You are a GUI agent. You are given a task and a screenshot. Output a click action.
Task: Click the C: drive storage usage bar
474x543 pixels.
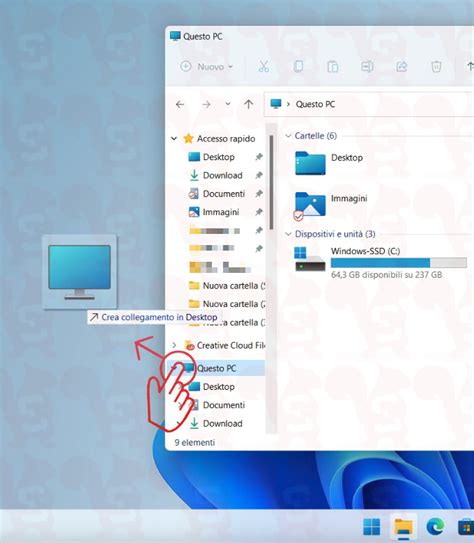(399, 263)
